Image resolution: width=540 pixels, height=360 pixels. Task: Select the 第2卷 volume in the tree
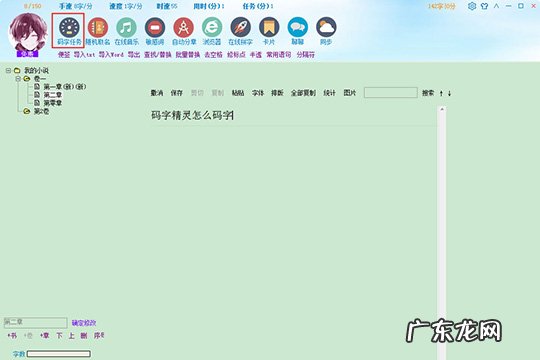(x=41, y=111)
